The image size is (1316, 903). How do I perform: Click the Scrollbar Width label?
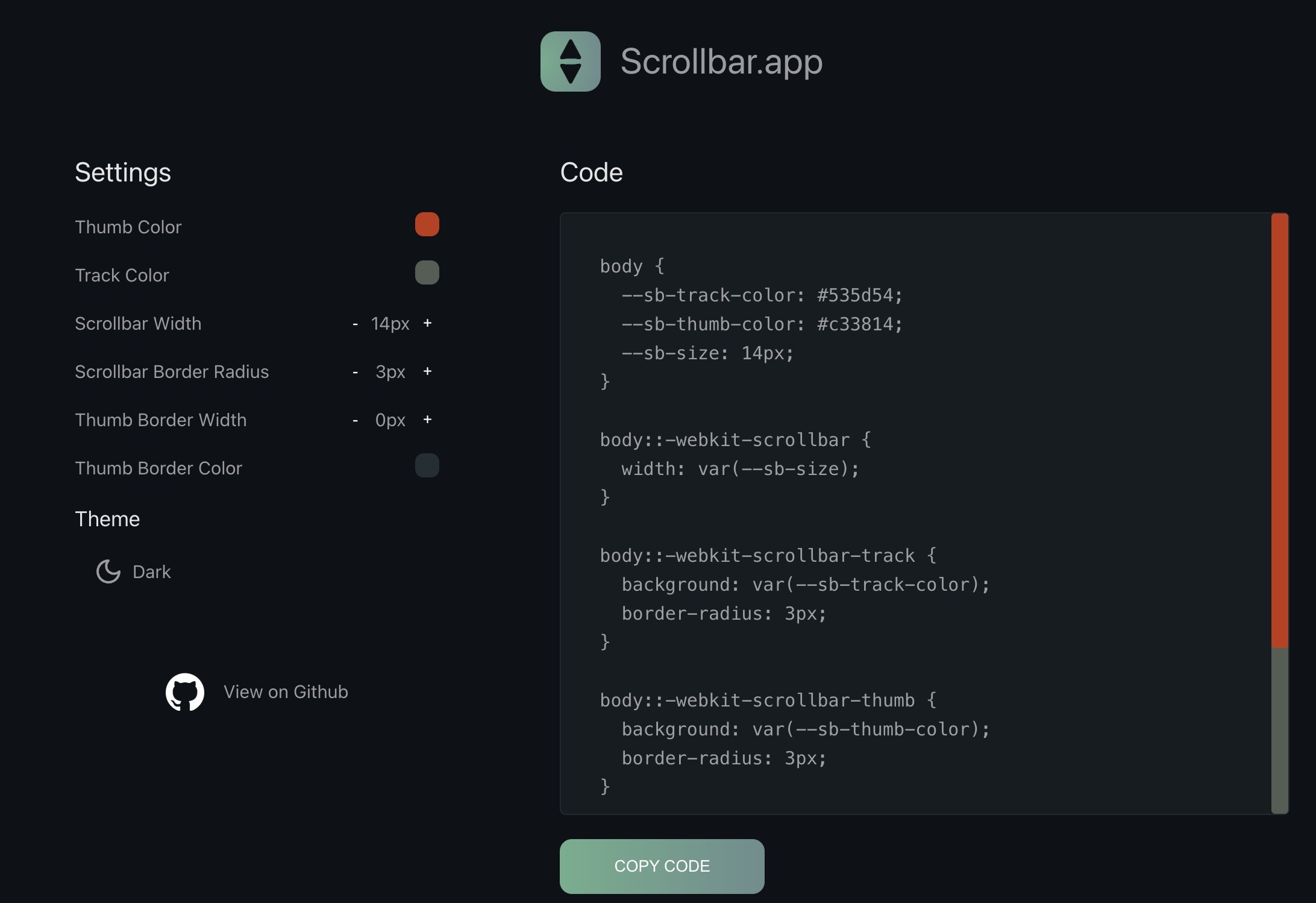(x=138, y=324)
